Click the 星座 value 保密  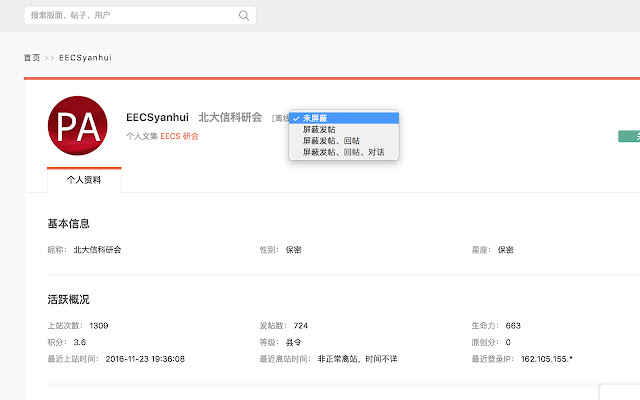point(505,250)
